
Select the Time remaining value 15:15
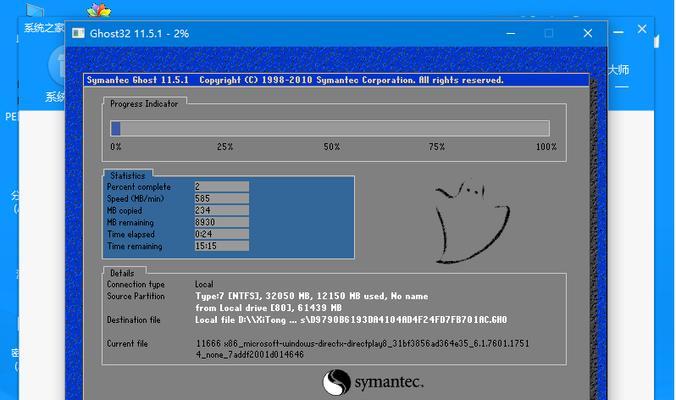pos(221,246)
